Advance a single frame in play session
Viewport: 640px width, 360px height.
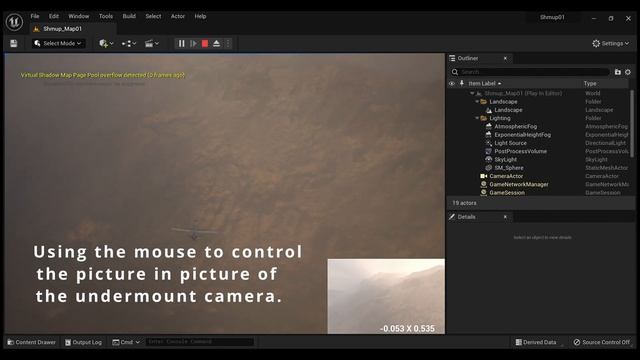193,43
